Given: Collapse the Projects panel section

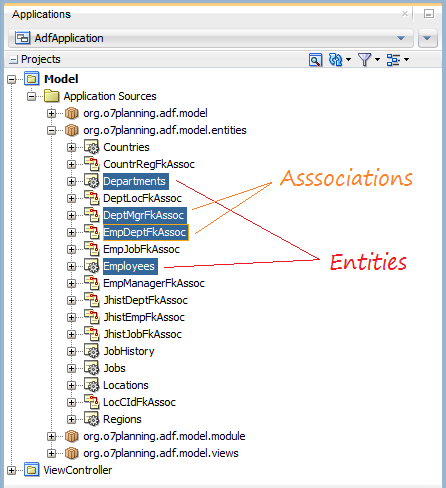Looking at the screenshot, I should pyautogui.click(x=13, y=60).
